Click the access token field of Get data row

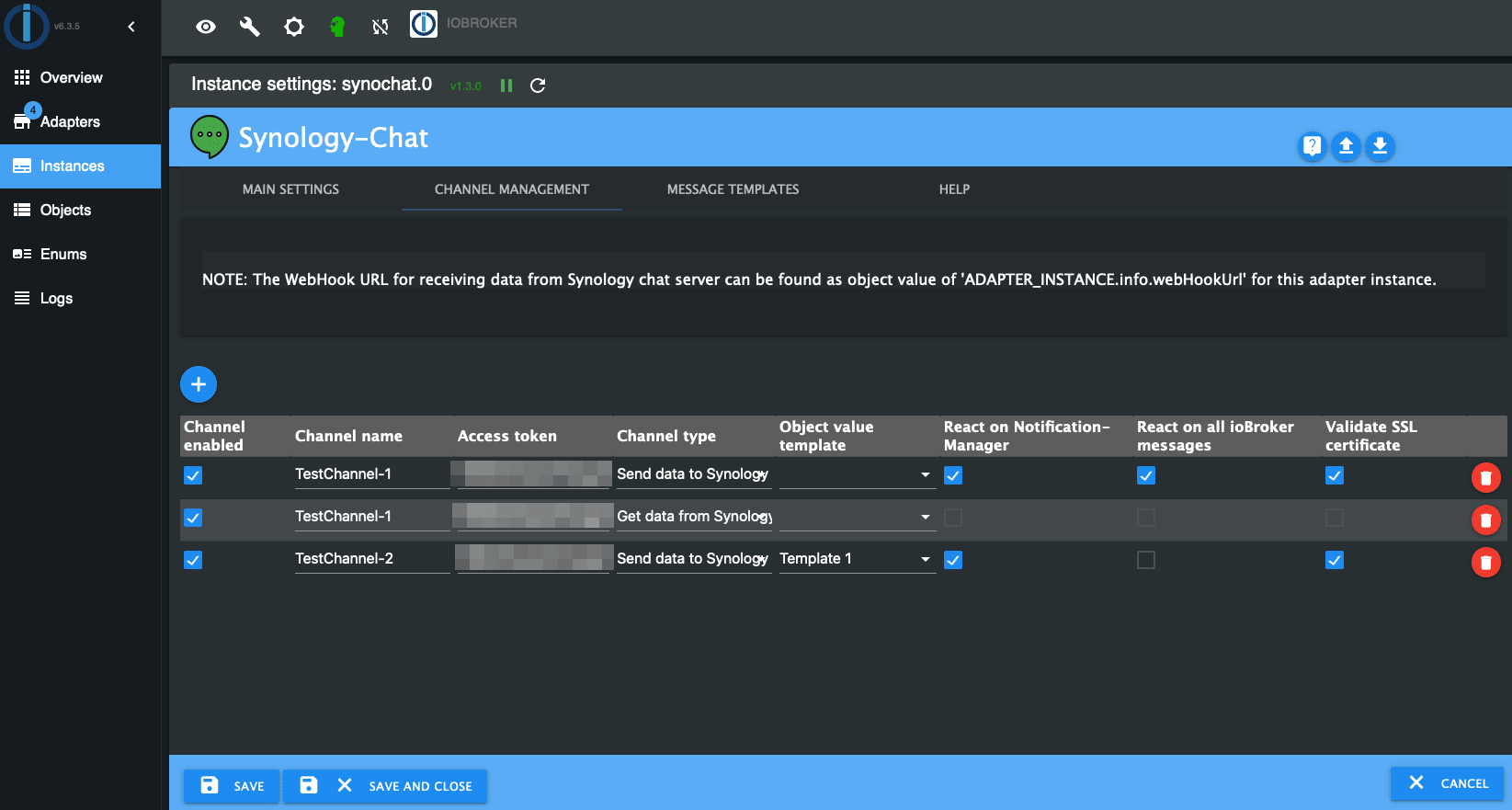pyautogui.click(x=533, y=517)
